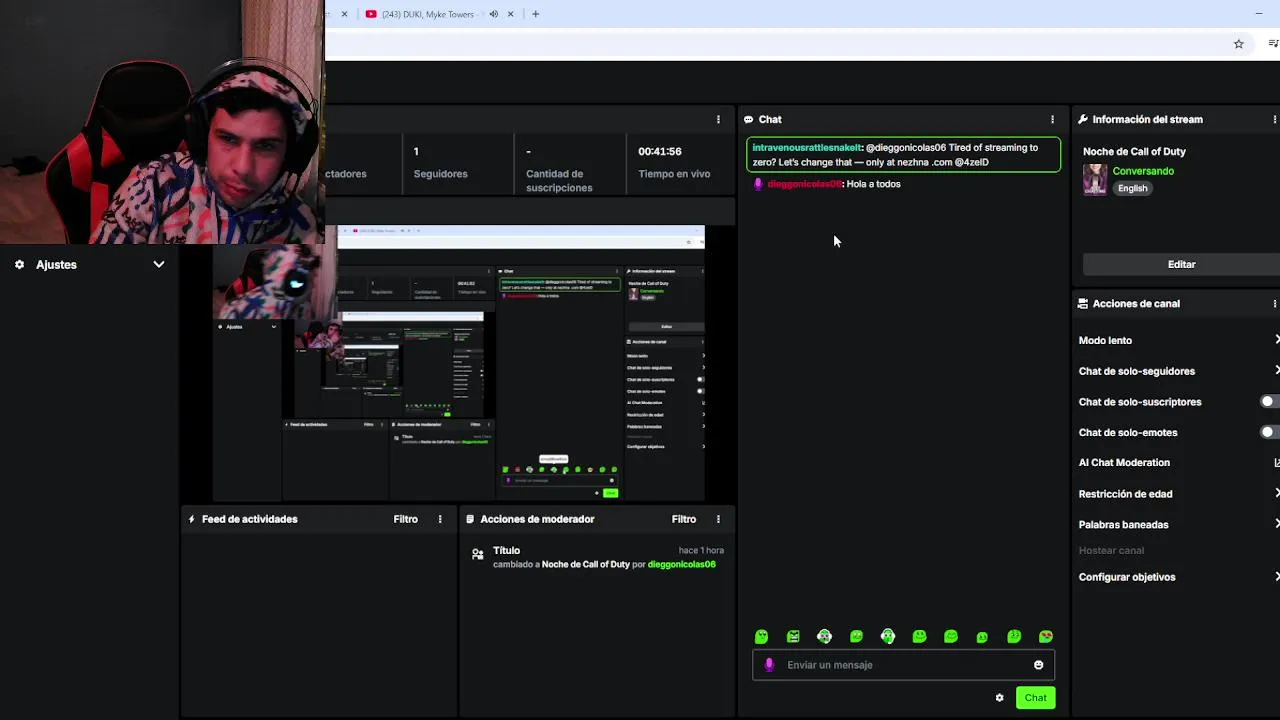Click Cantidad de suscripciones stat
The width and height of the screenshot is (1280, 720).
(x=559, y=170)
